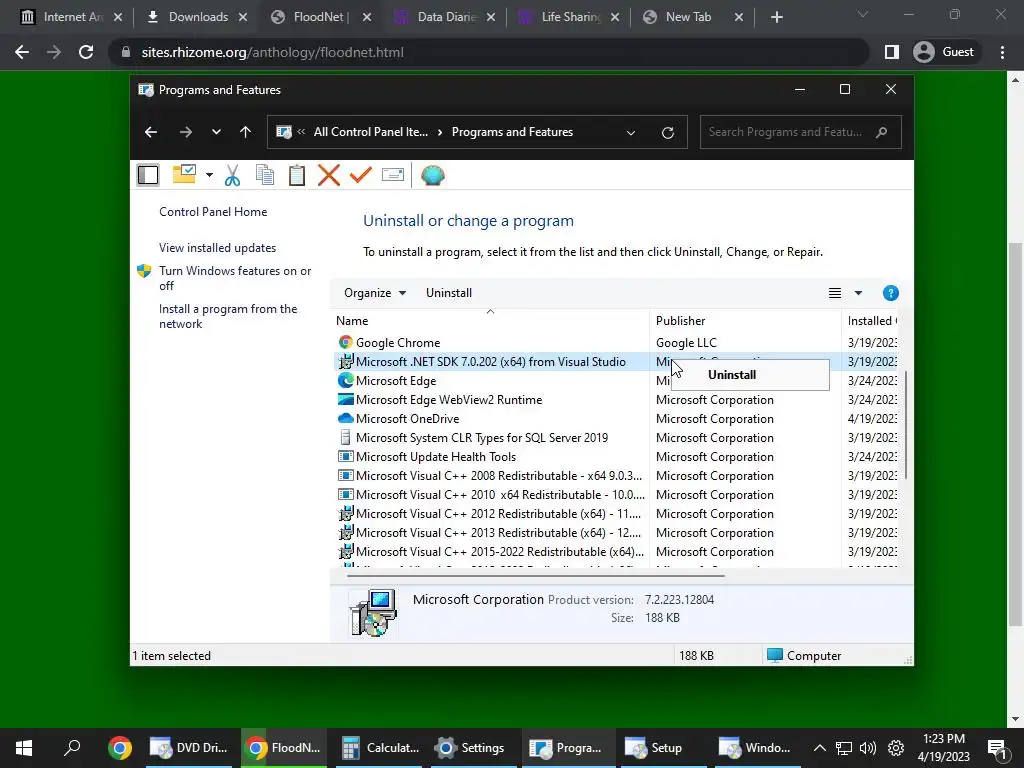Open a new browser tab with plus button
Screen dimensions: 1024x768
pyautogui.click(x=776, y=17)
